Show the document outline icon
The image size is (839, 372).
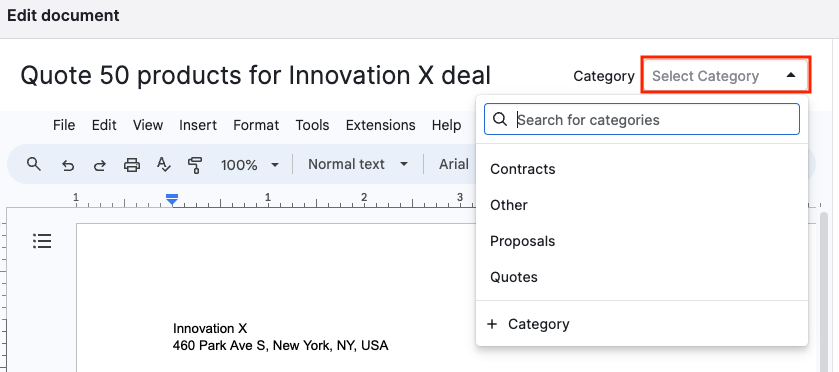(42, 241)
